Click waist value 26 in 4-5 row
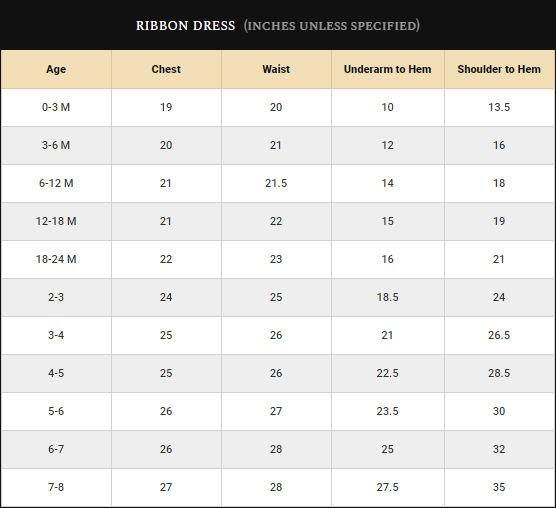The image size is (556, 508). point(276,373)
